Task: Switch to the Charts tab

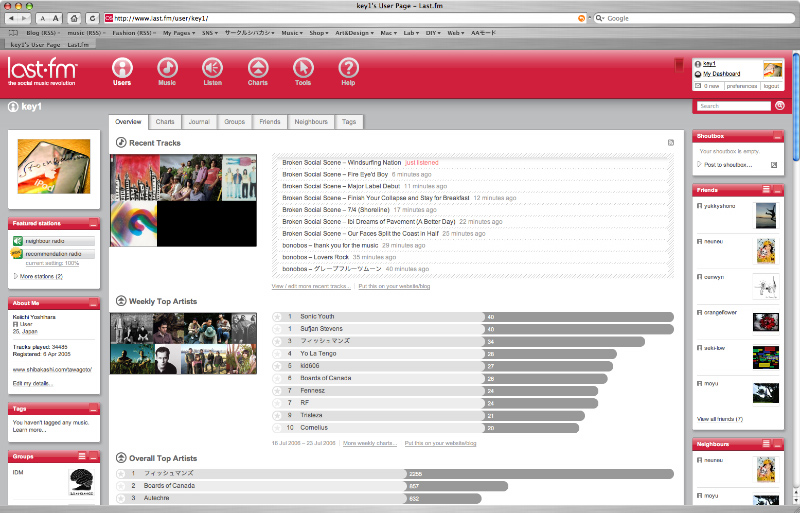Action: [x=165, y=122]
